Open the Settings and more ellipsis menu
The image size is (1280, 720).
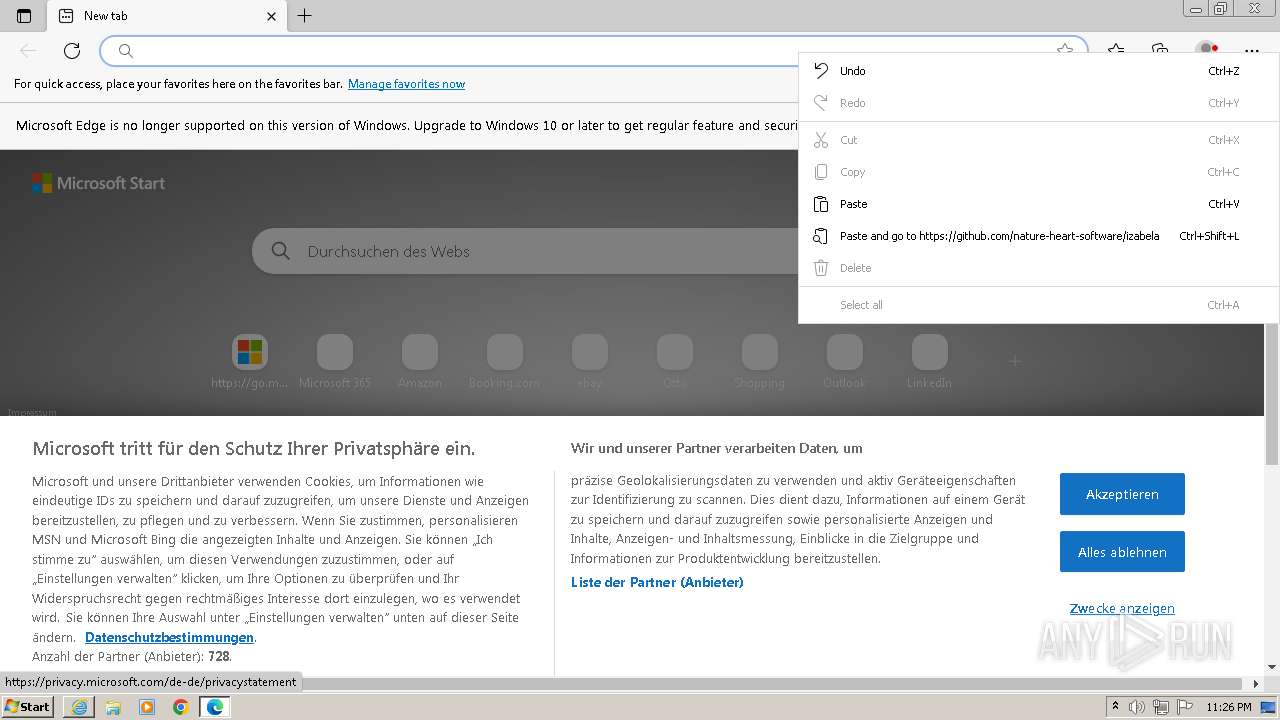coord(1252,51)
